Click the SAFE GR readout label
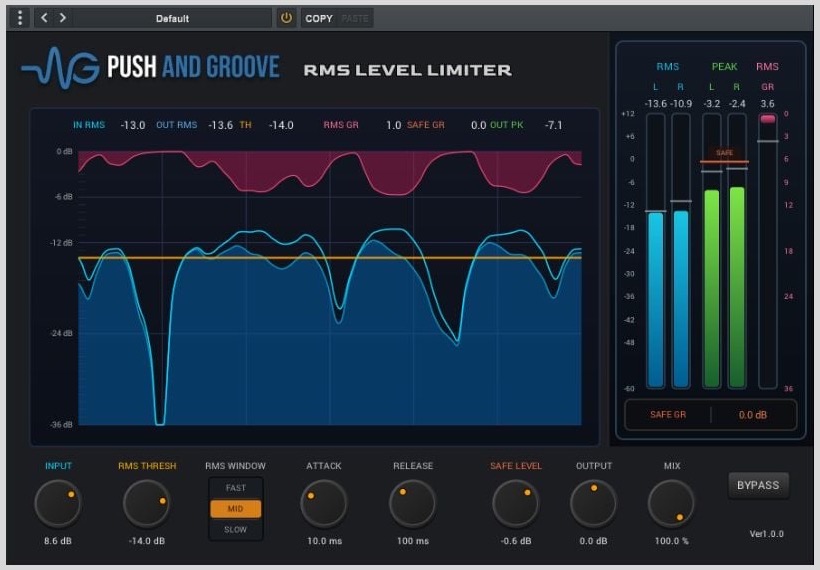The image size is (820, 570). click(x=668, y=415)
